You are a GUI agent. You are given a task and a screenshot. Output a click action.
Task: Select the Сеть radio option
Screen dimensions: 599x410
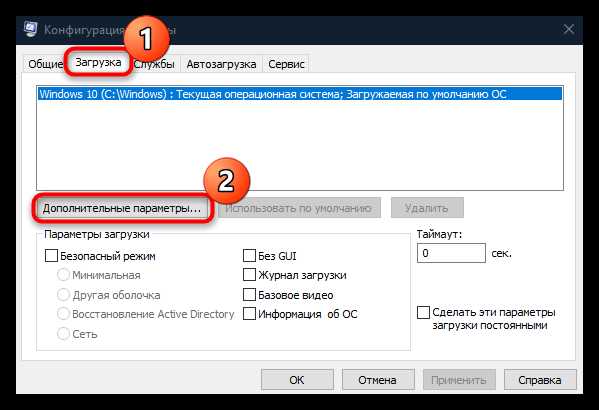click(63, 334)
